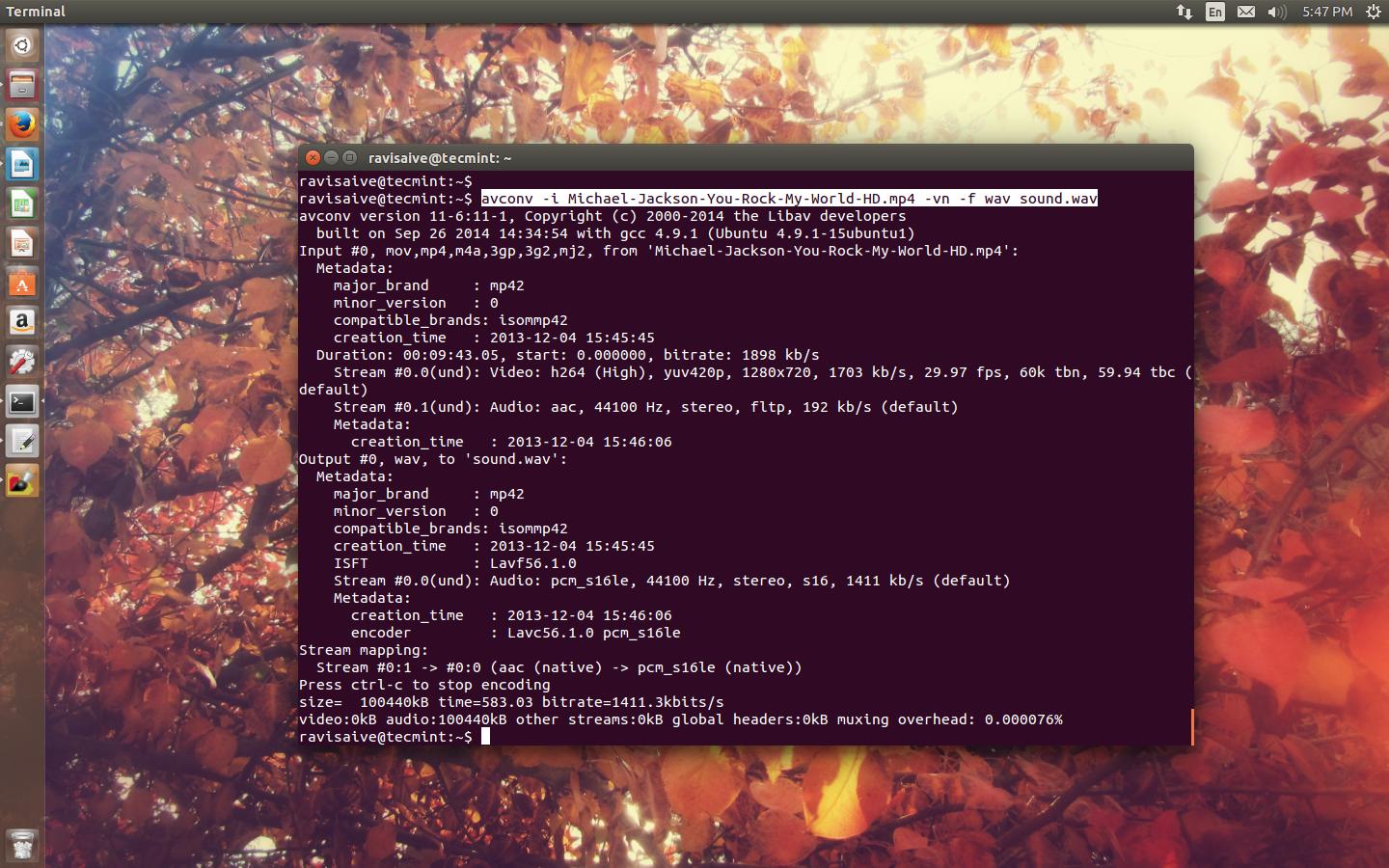The height and width of the screenshot is (868, 1389).
Task: Click the 'Input #0, mov,mp4,m4a' line
Action: pyautogui.click(x=659, y=251)
